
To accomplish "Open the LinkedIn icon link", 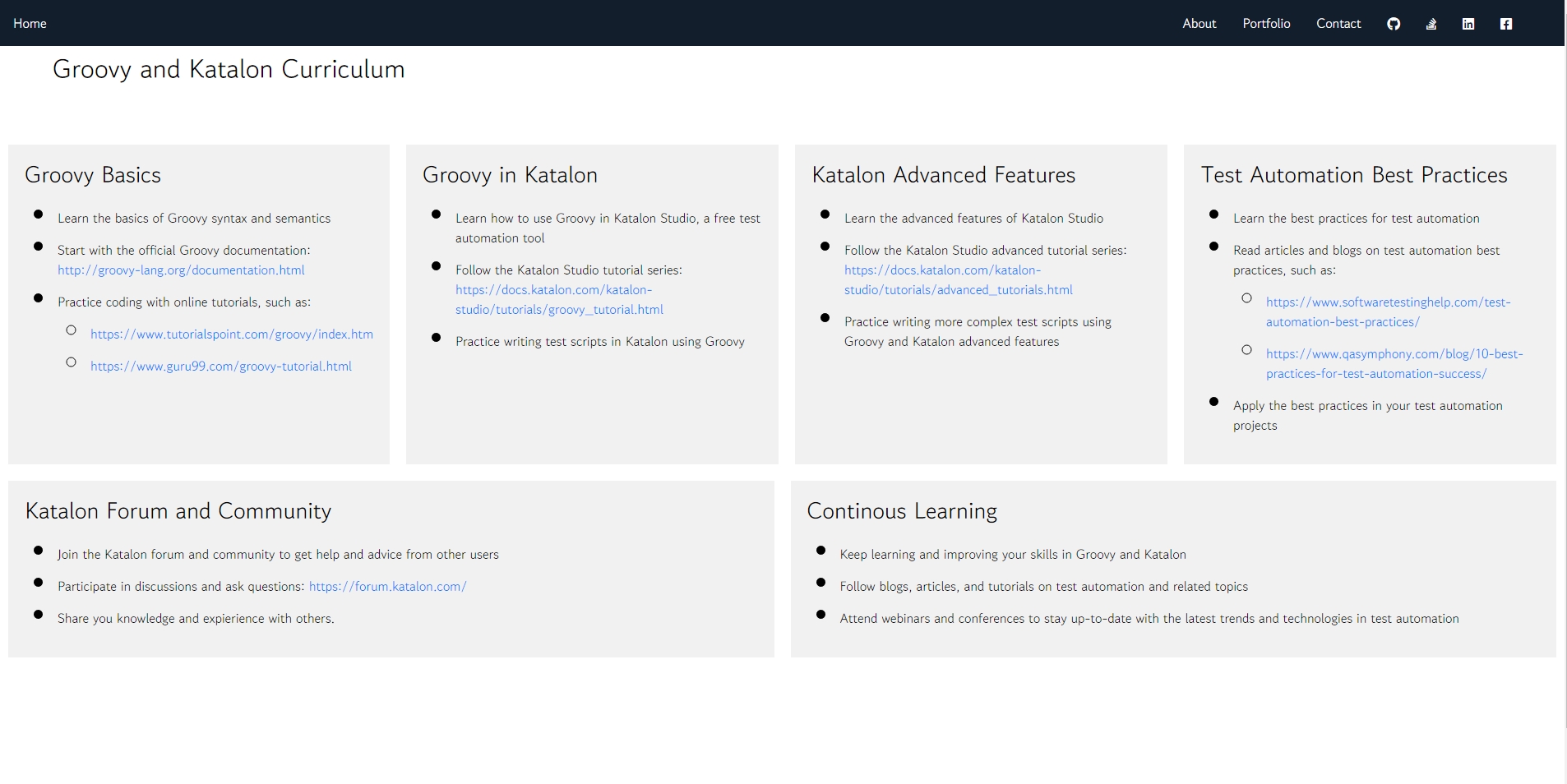I will [x=1468, y=24].
